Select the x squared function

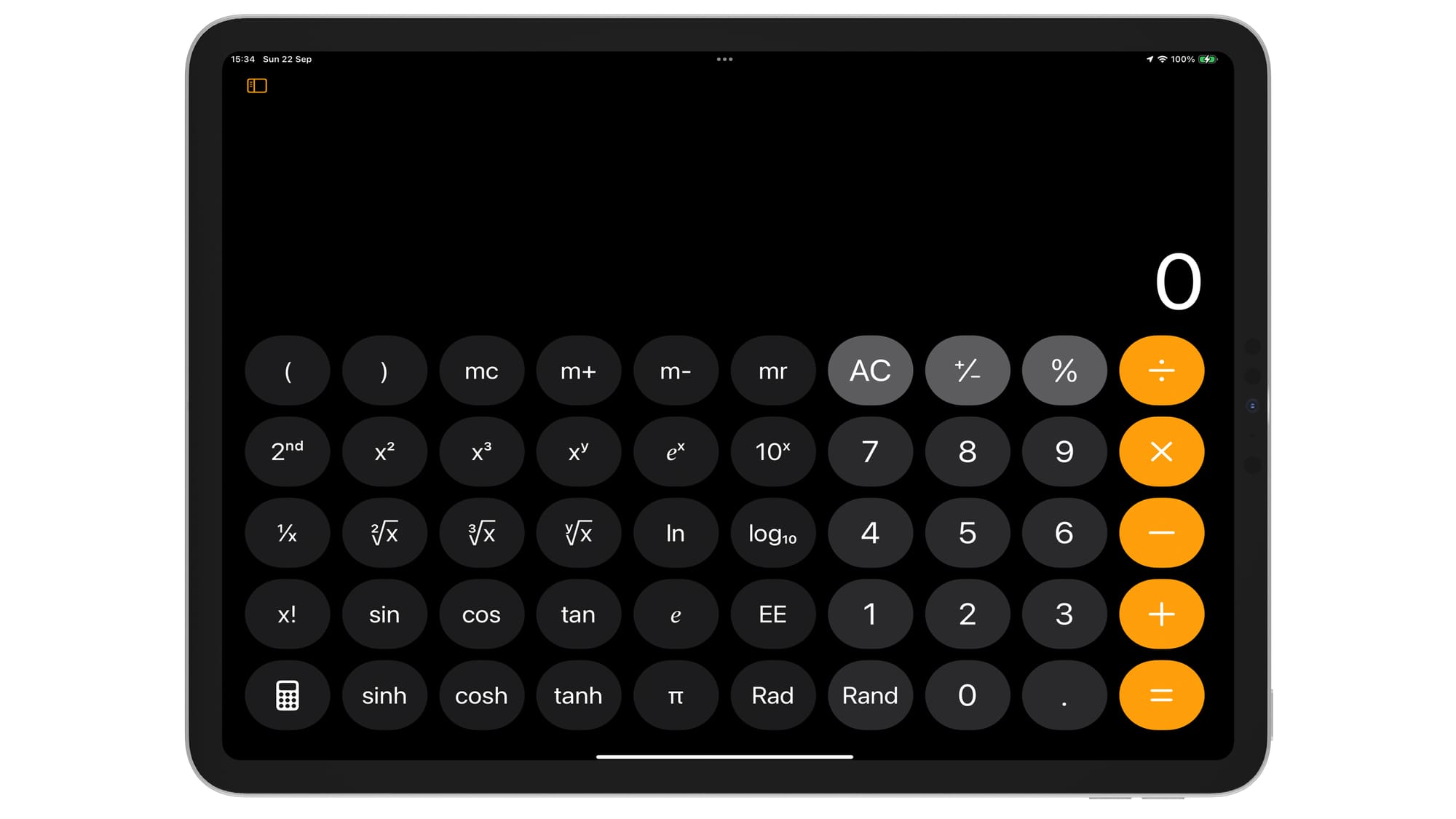point(384,452)
